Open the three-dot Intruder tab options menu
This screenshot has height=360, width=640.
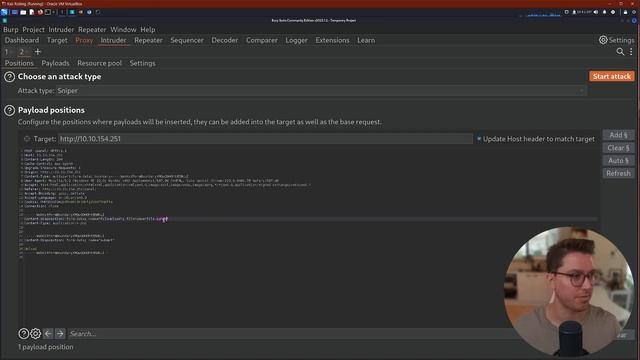(x=631, y=51)
